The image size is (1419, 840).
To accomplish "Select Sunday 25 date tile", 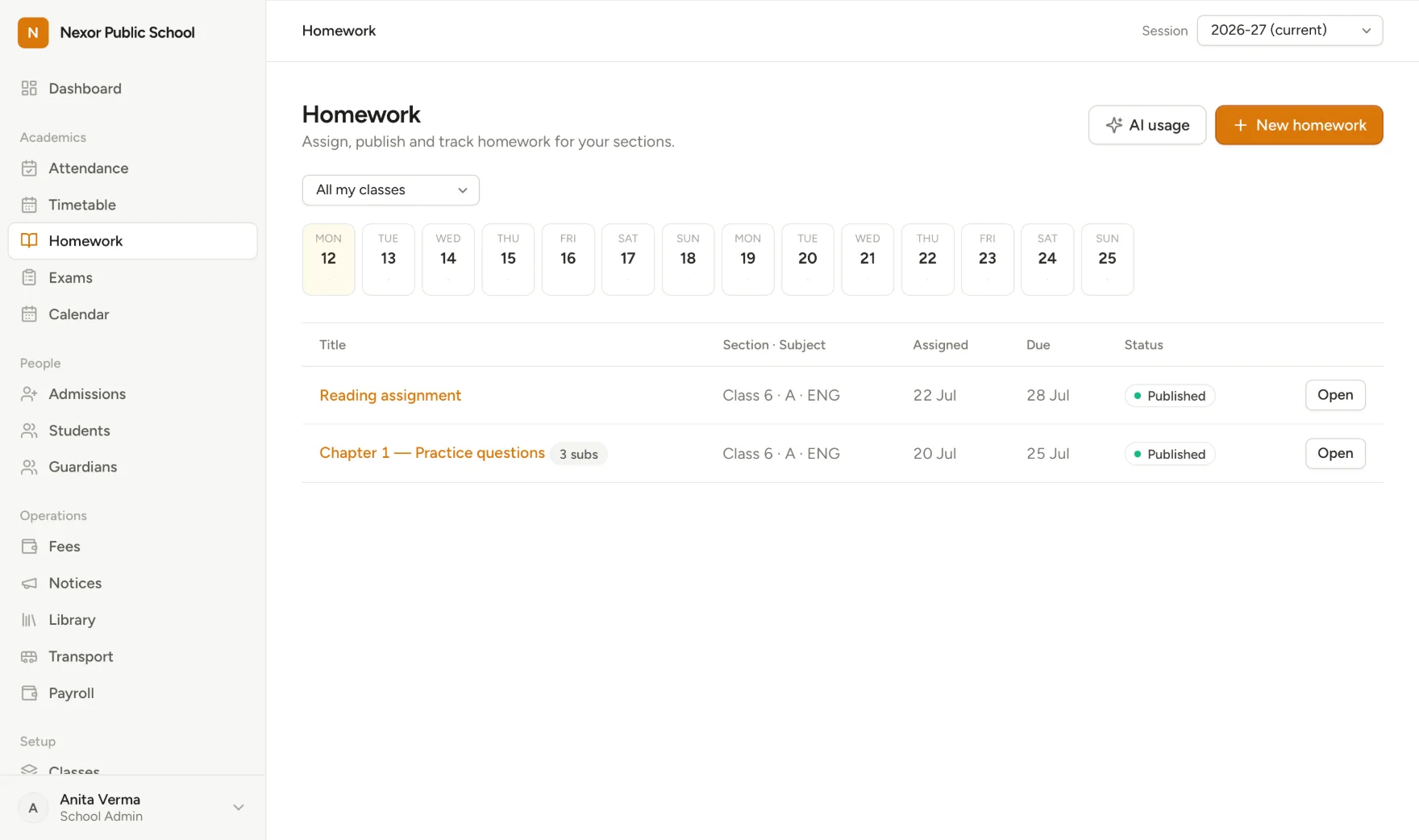I will coord(1107,260).
